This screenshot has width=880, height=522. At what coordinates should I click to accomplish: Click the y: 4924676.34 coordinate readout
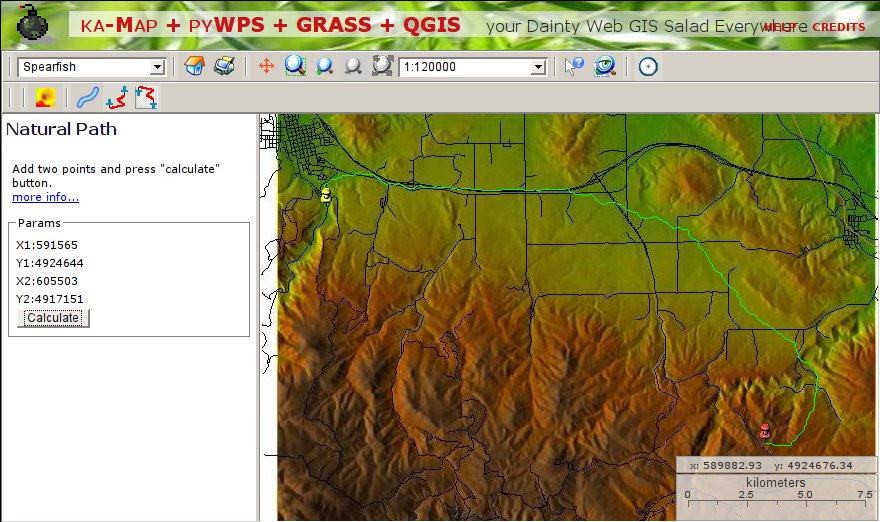[813, 465]
